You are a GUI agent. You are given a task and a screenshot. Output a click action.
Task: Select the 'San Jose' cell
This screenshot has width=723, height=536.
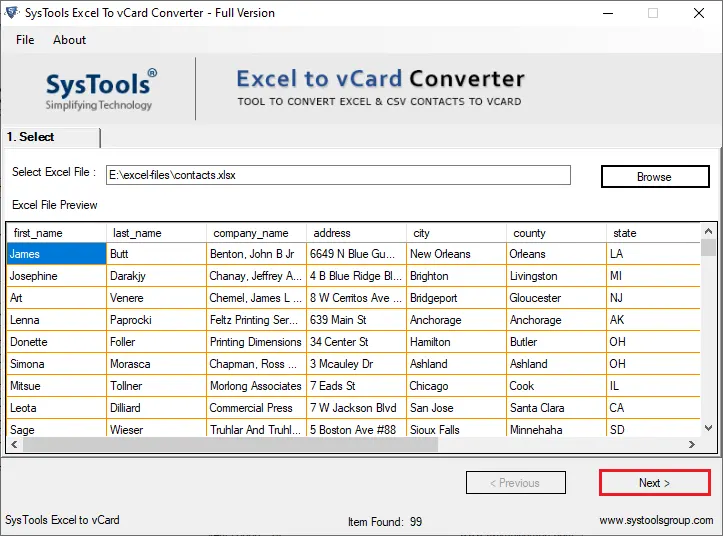[x=456, y=408]
